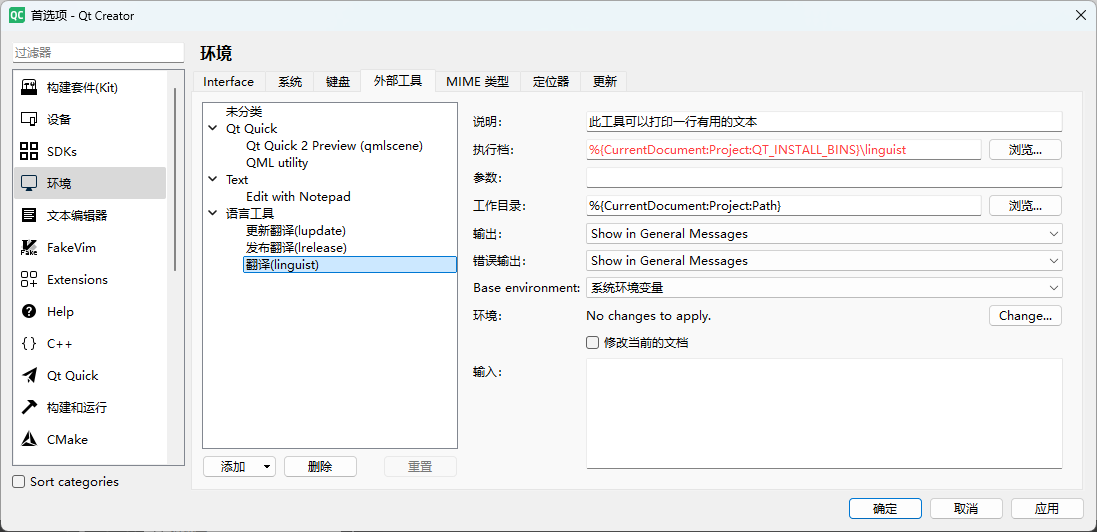
Task: Click the 文本编辑器 icon
Action: point(29,215)
